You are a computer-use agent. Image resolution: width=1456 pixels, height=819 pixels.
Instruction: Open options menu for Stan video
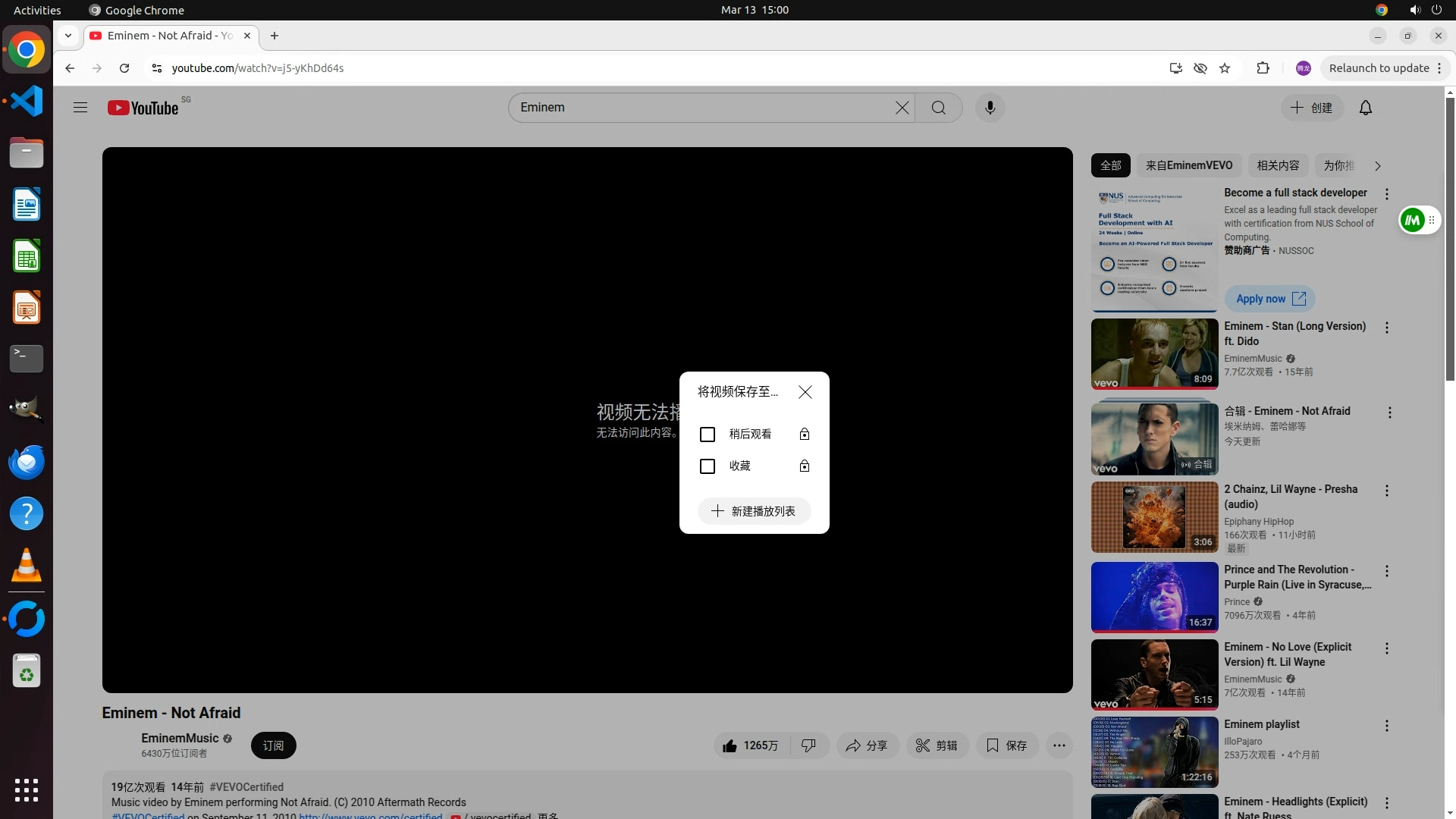pyautogui.click(x=1386, y=328)
